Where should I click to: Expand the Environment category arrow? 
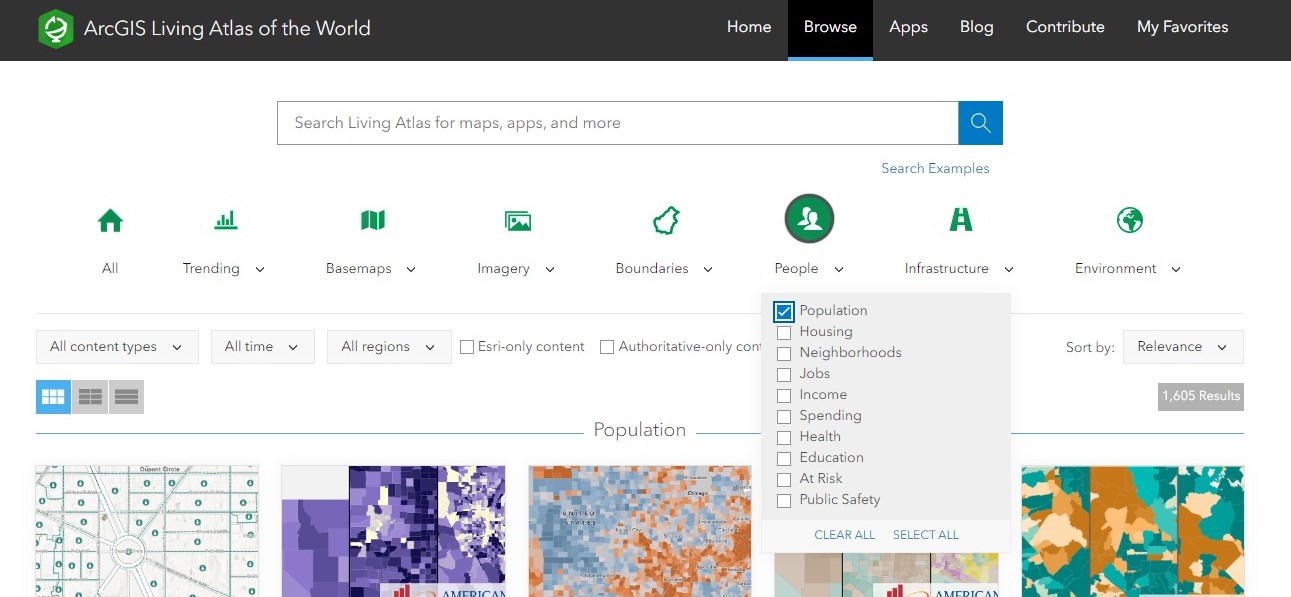click(1176, 269)
